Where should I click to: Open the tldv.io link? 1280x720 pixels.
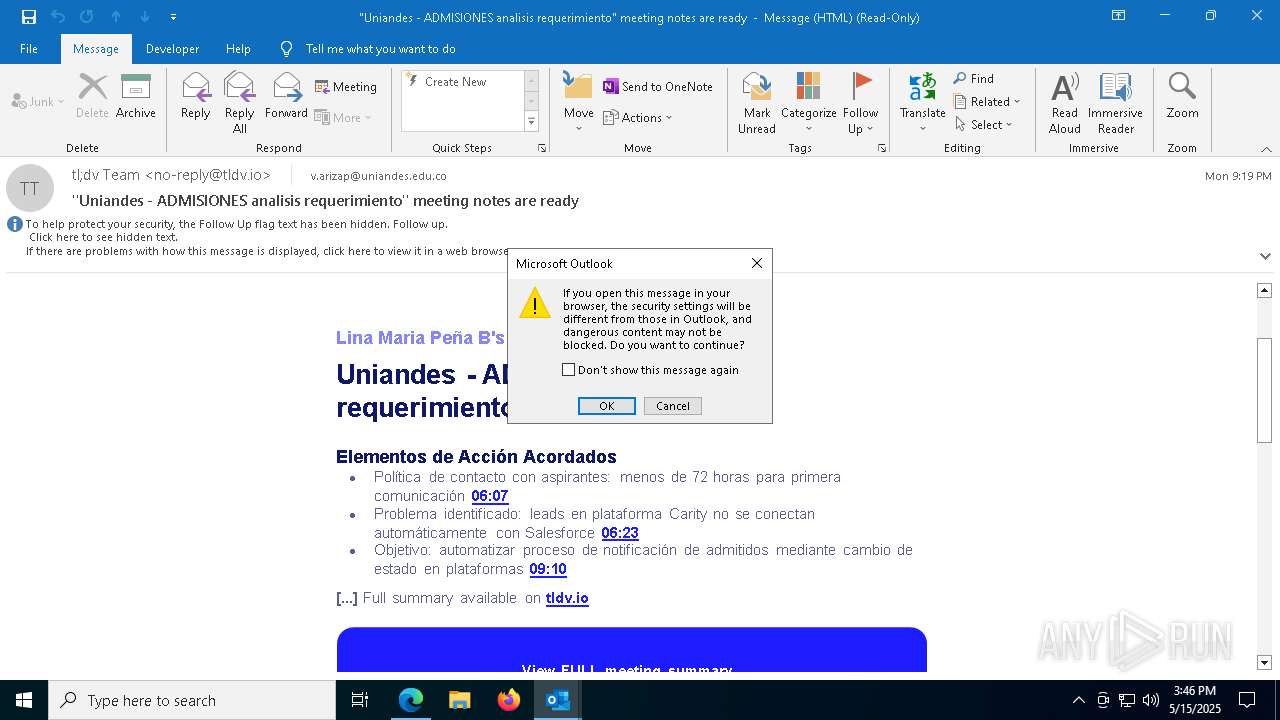click(x=567, y=598)
